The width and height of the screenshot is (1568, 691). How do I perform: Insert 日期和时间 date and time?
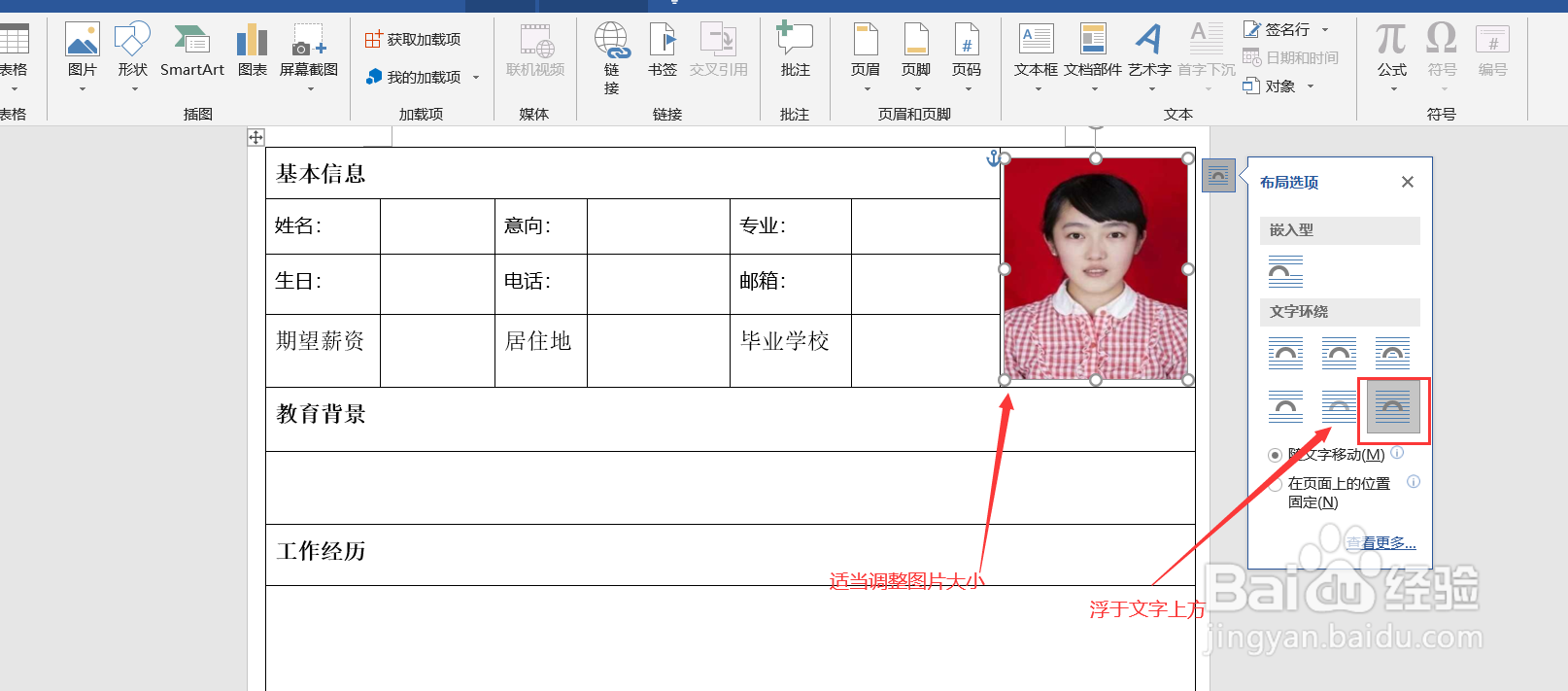(x=1291, y=57)
